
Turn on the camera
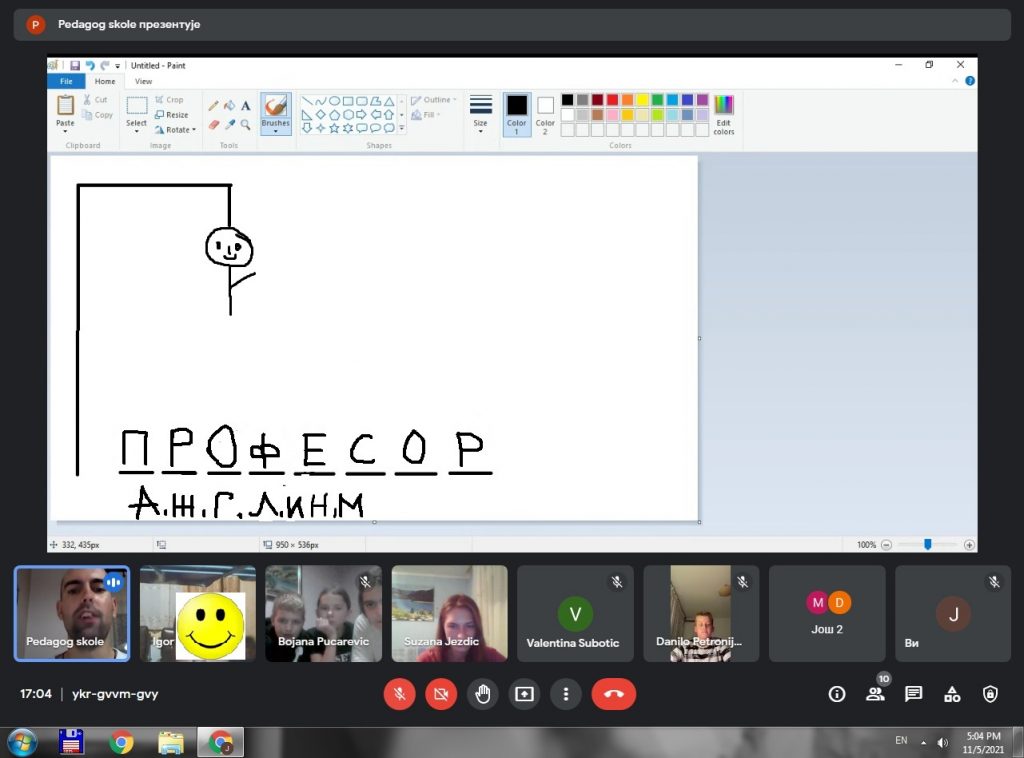click(x=441, y=694)
